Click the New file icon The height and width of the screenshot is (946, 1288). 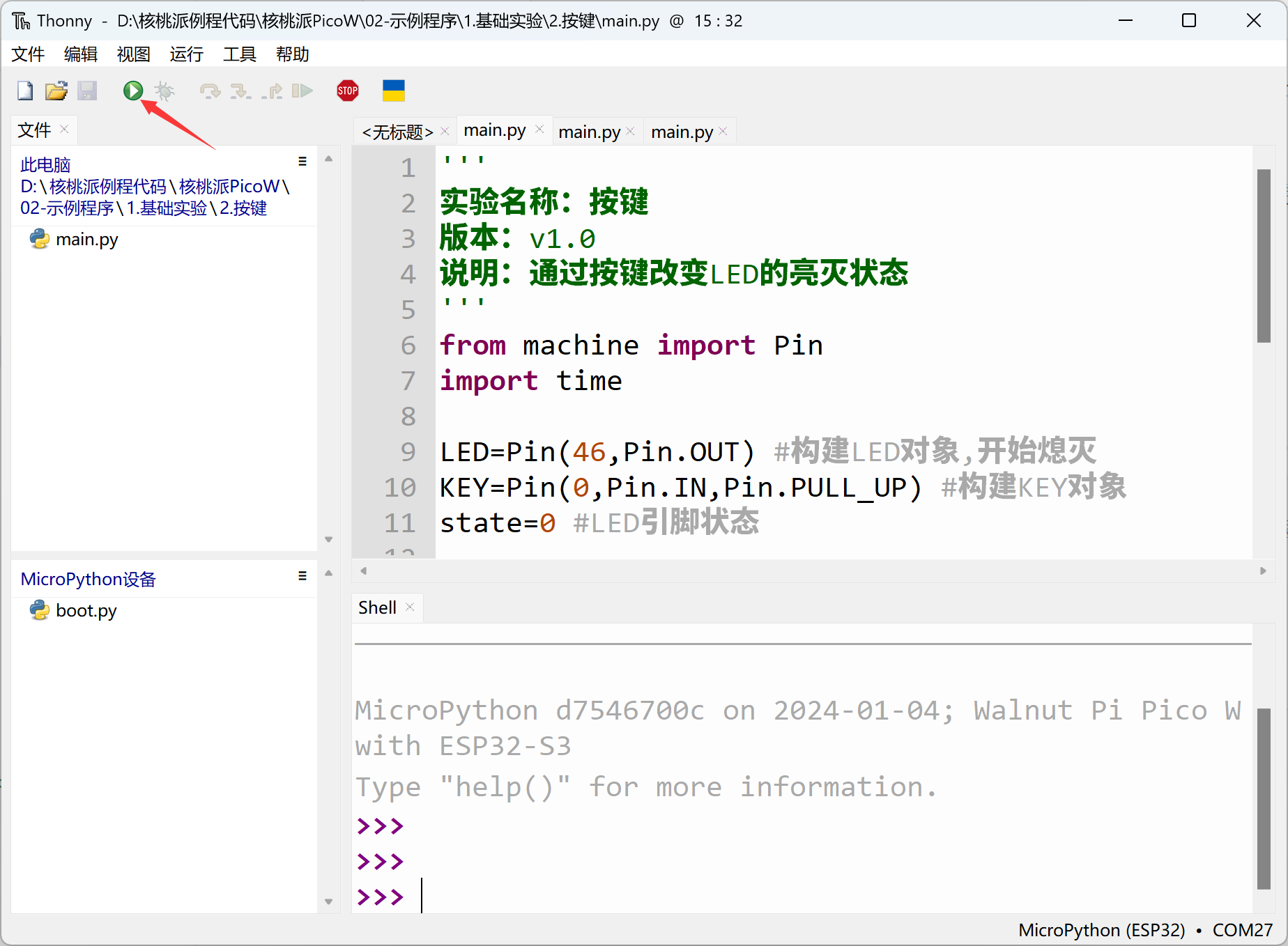pyautogui.click(x=25, y=91)
